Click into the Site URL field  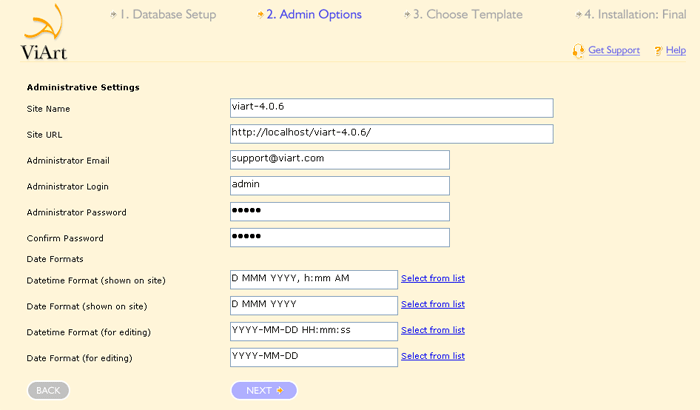pos(392,134)
